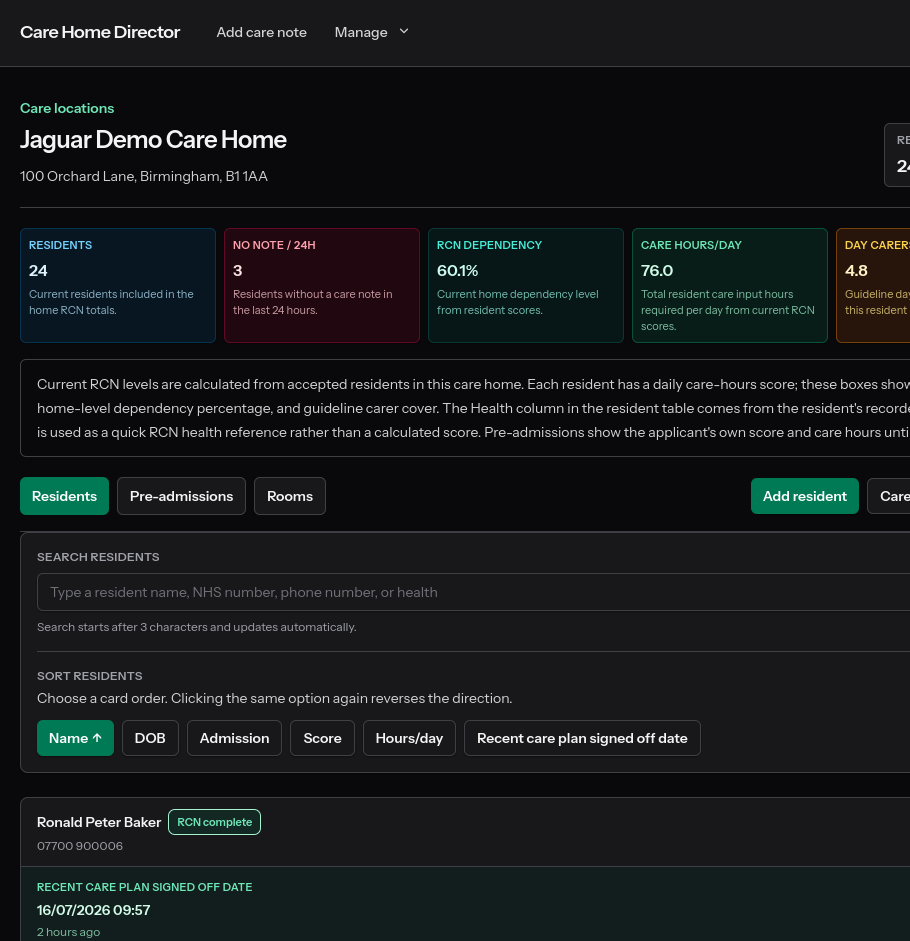This screenshot has width=910, height=941.
Task: Sort residents by DOB
Action: [150, 738]
